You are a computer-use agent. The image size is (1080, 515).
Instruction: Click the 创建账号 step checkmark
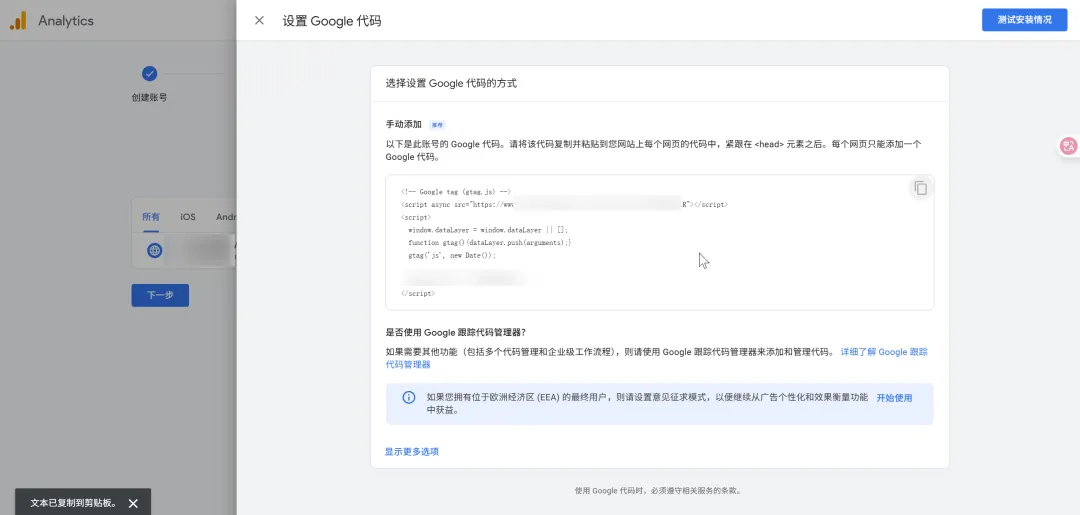click(149, 73)
